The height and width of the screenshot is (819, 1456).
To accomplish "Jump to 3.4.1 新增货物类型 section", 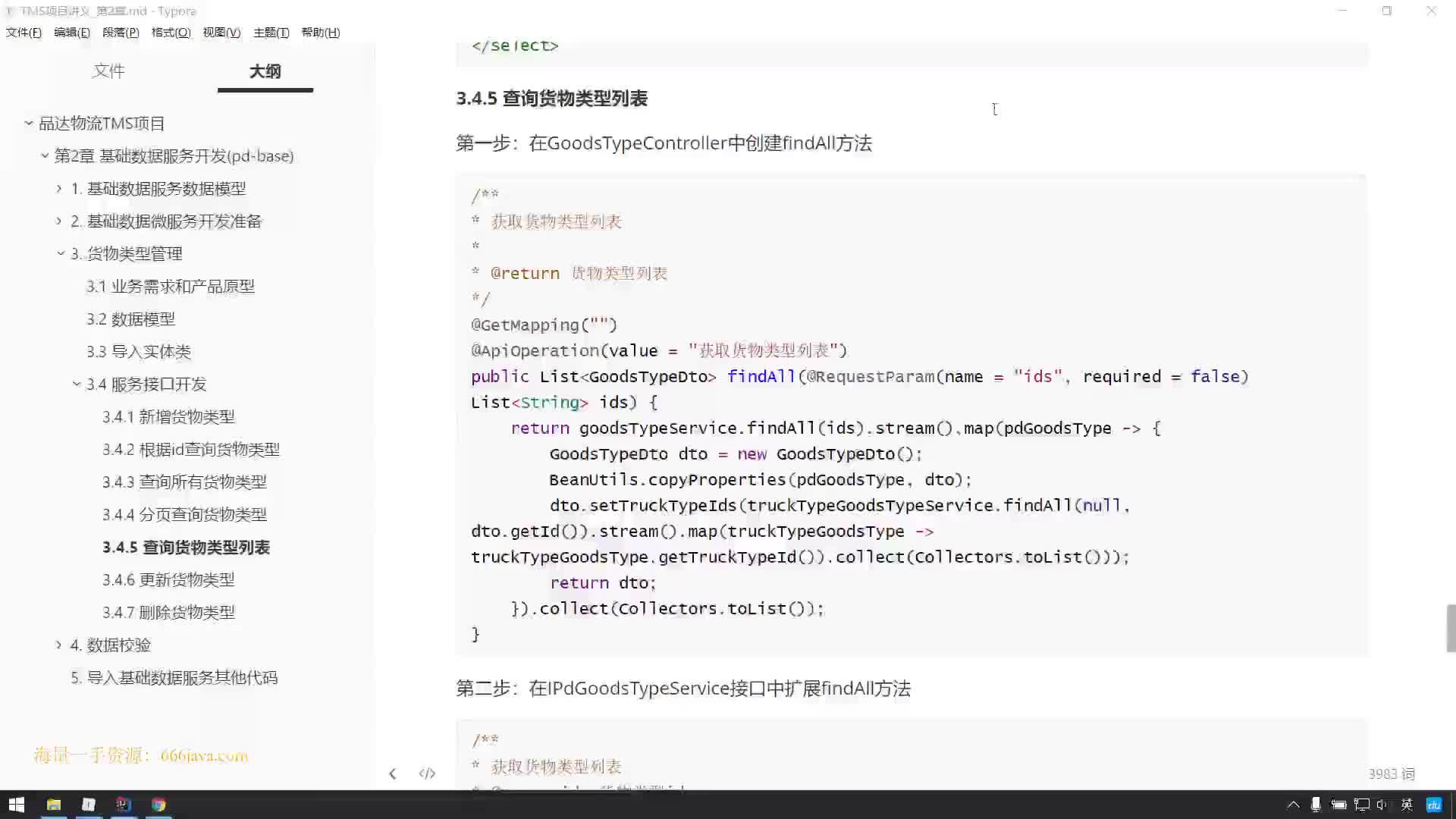I will click(168, 416).
